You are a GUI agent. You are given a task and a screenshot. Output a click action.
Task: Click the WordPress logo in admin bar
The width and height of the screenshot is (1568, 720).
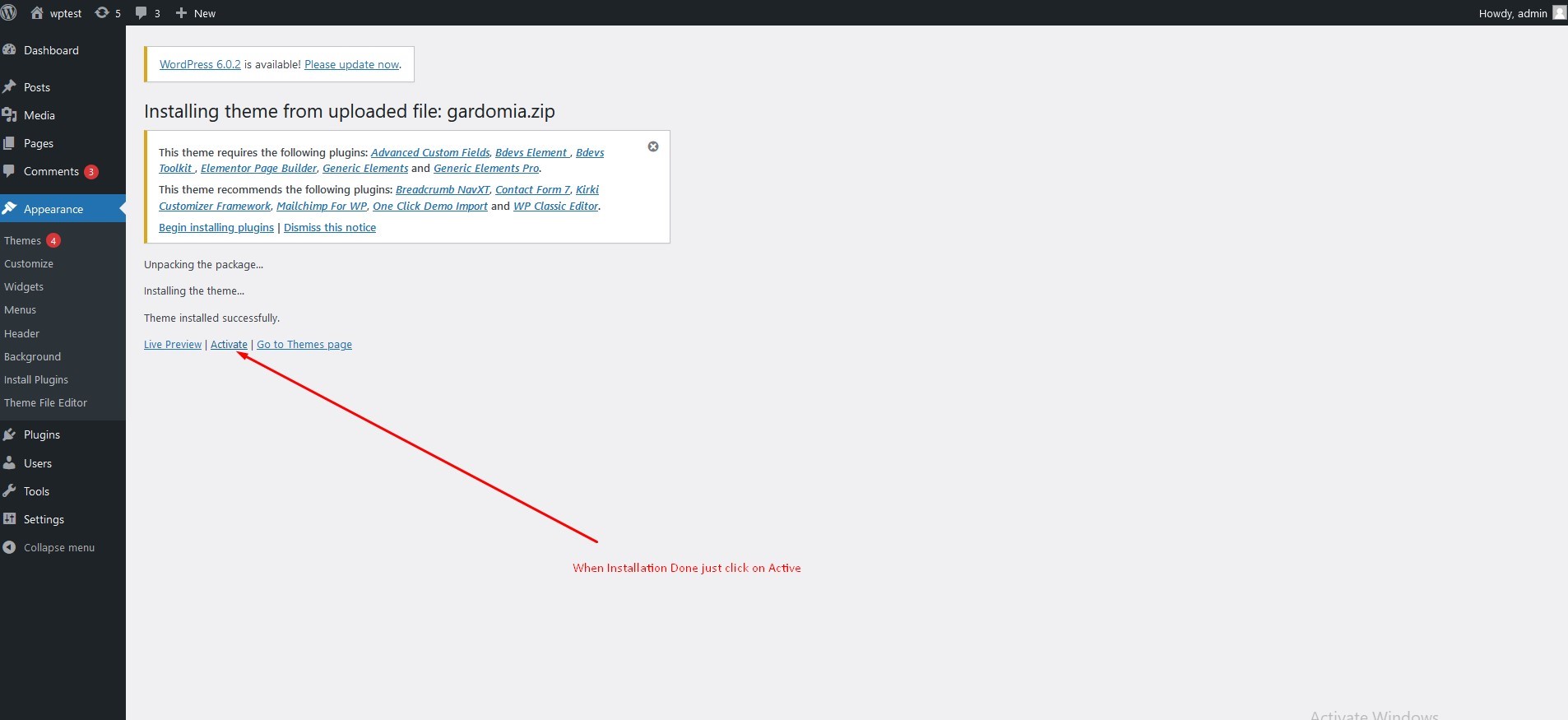[9, 12]
